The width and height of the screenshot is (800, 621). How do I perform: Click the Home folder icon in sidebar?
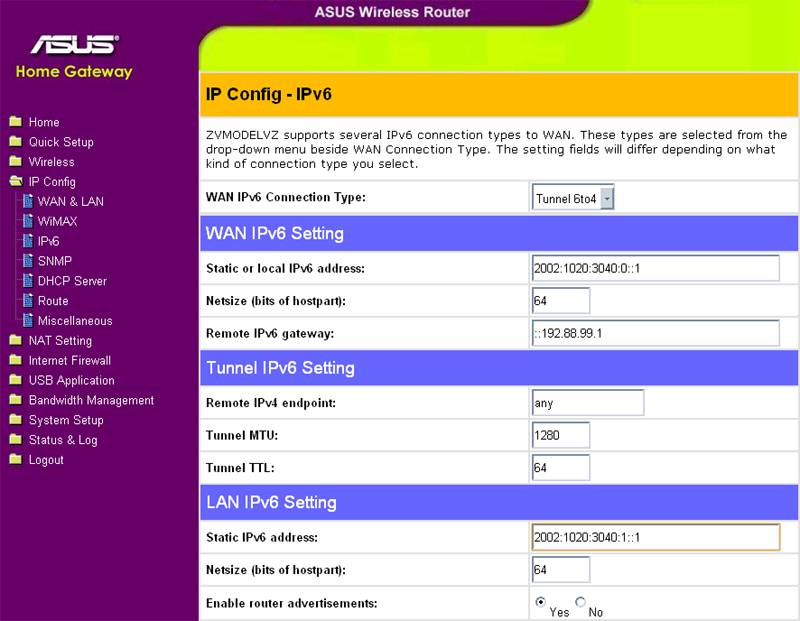pos(15,122)
